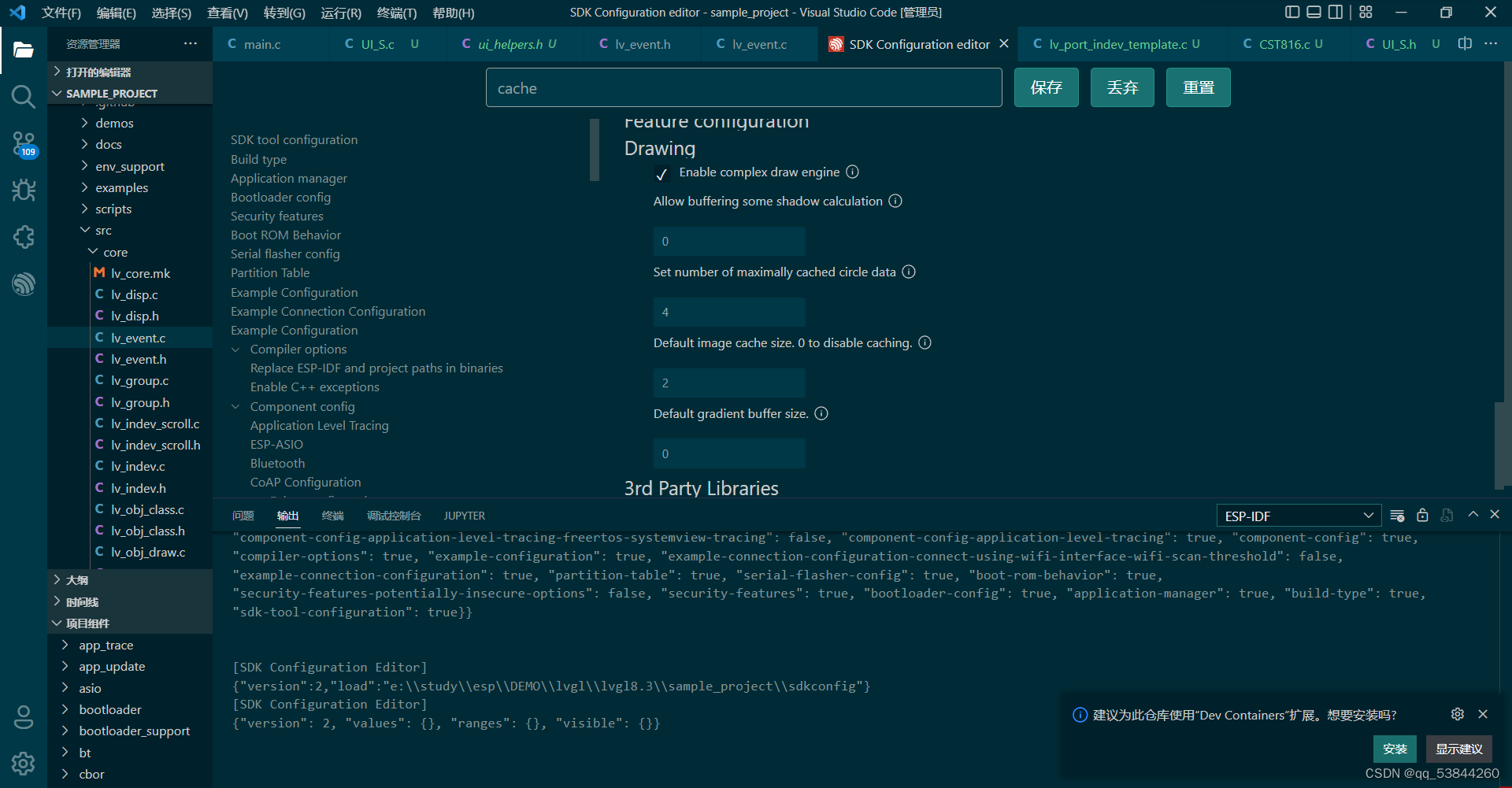Open the Search view in activity bar
1512x788 pixels.
click(x=24, y=97)
